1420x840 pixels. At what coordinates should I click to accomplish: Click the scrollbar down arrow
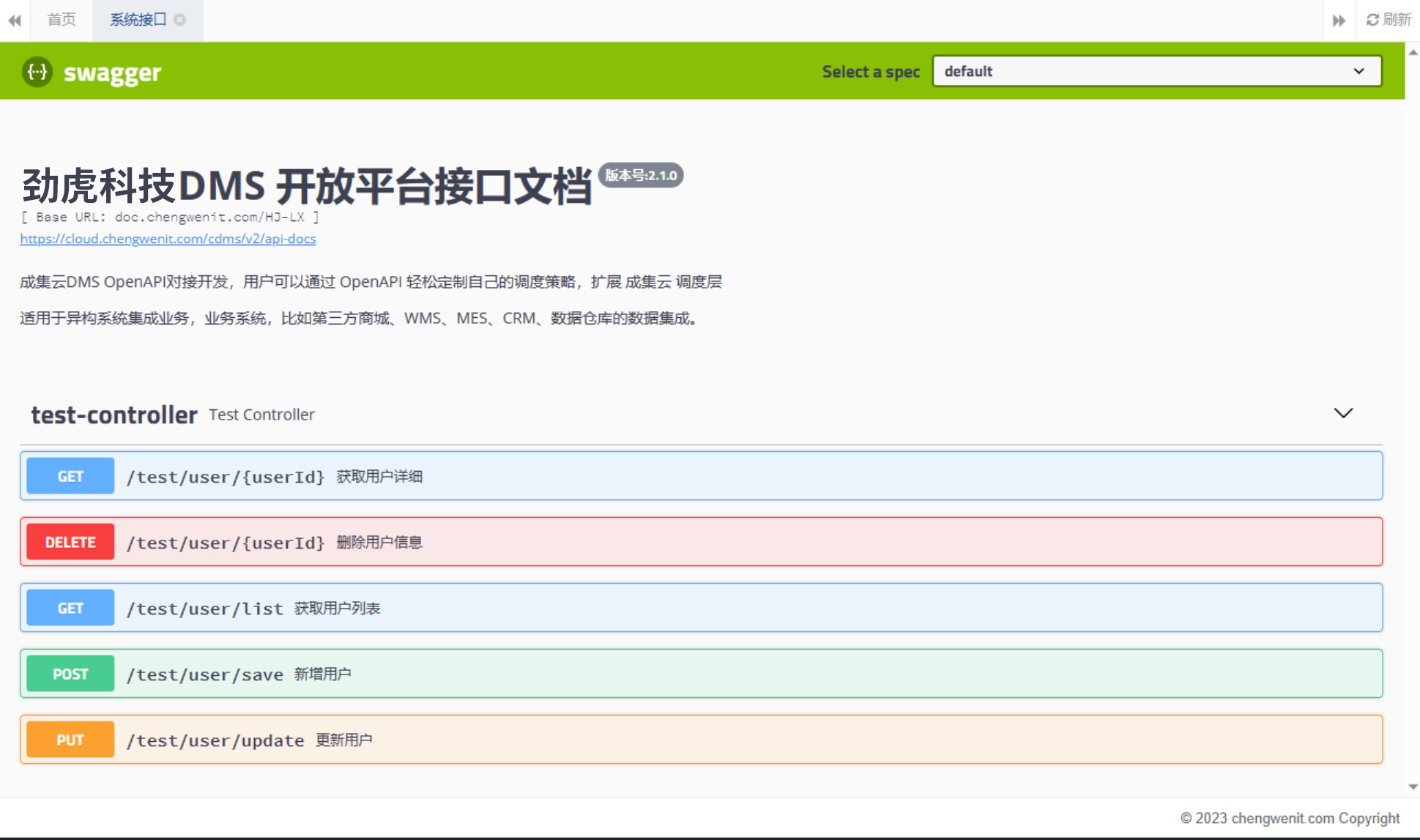coord(1413,787)
